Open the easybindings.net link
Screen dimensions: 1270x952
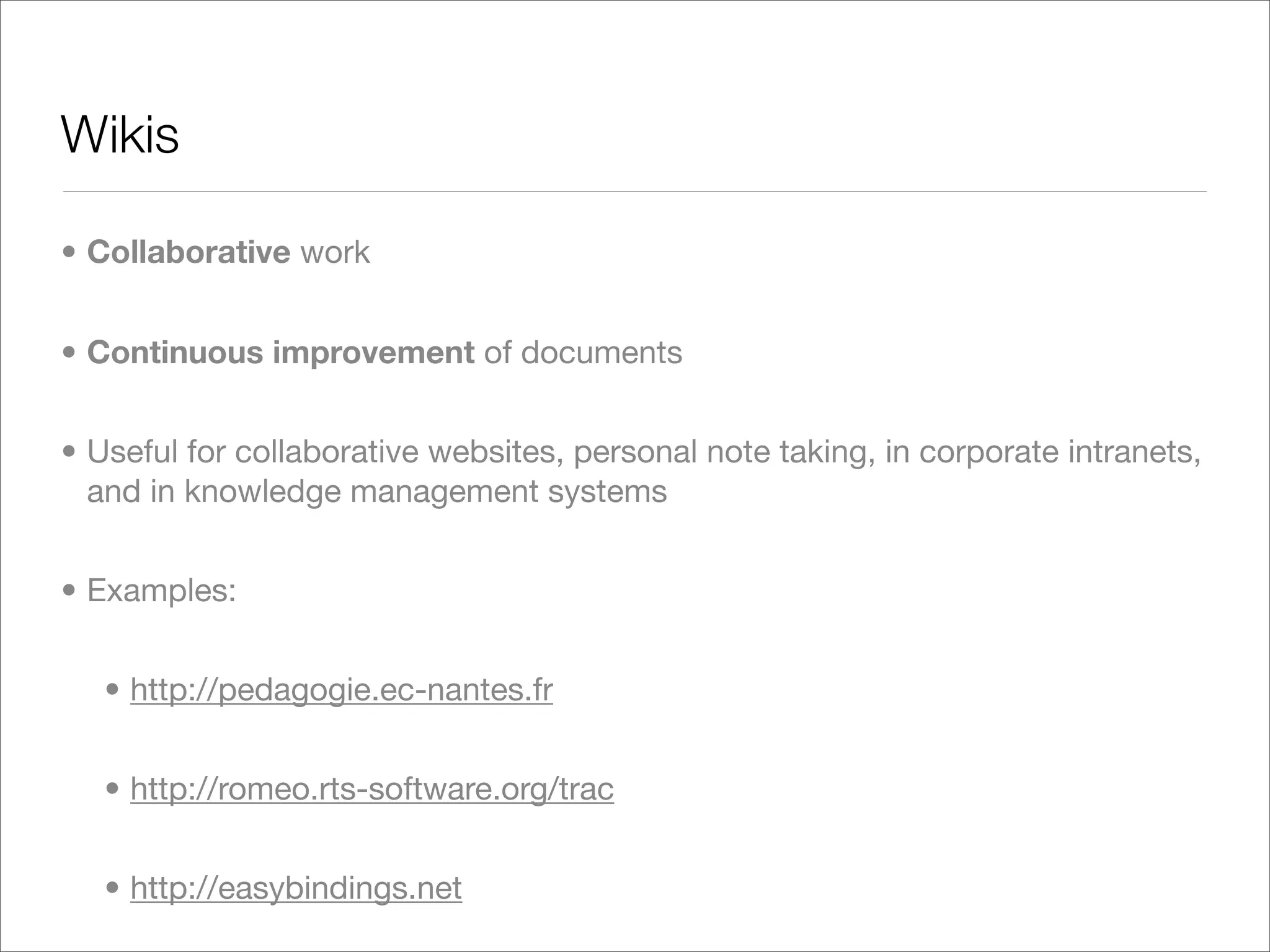296,888
